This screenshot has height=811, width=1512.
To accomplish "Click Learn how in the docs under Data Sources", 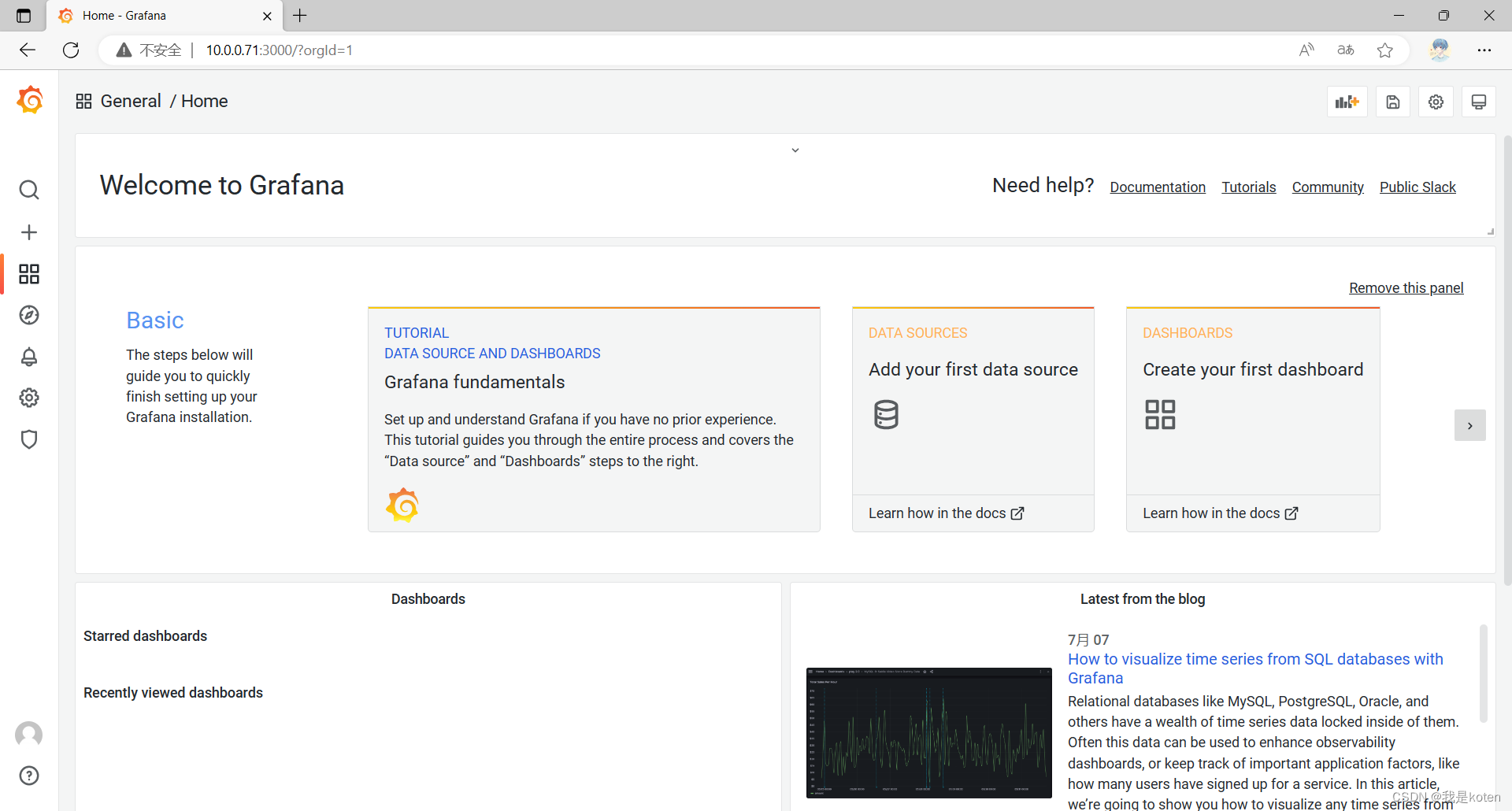I will click(x=946, y=513).
